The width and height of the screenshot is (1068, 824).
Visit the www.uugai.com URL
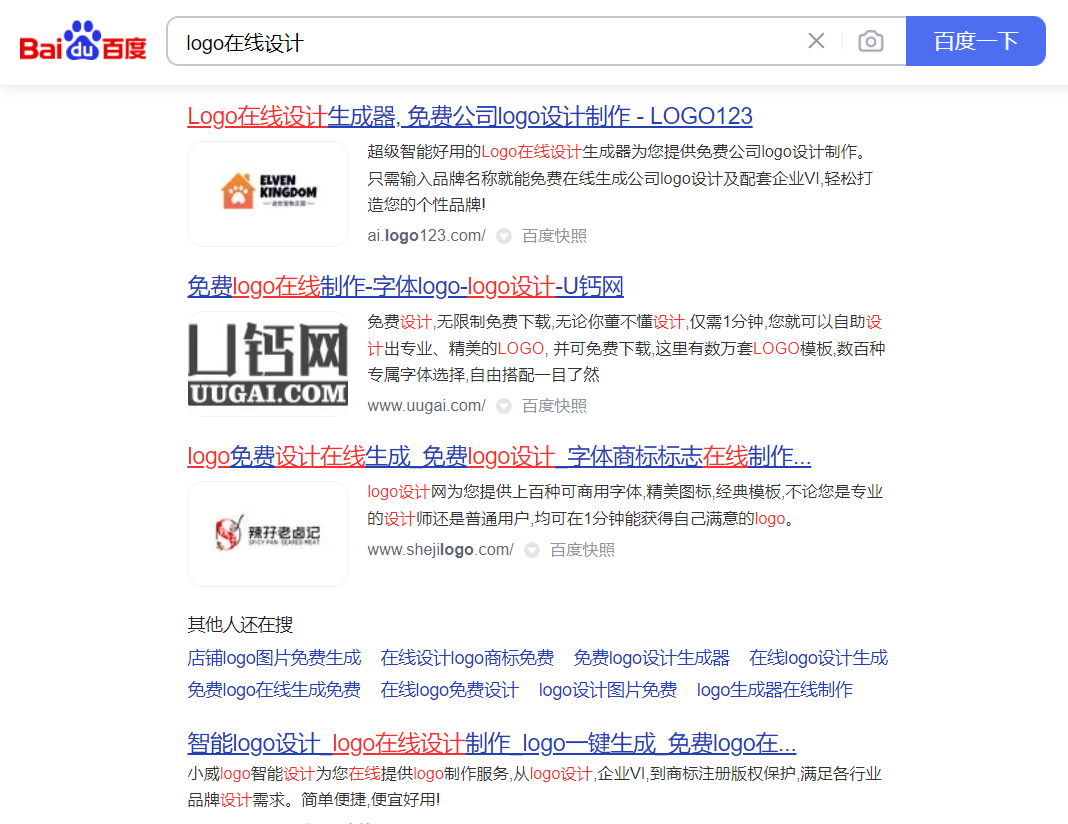tap(426, 406)
